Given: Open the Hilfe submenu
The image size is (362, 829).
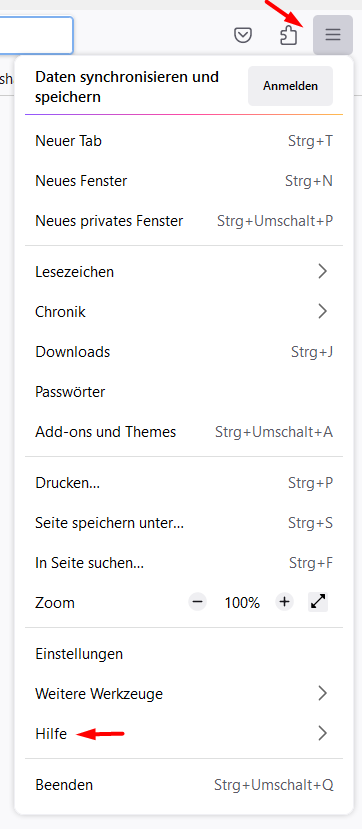Looking at the screenshot, I should pyautogui.click(x=184, y=733).
